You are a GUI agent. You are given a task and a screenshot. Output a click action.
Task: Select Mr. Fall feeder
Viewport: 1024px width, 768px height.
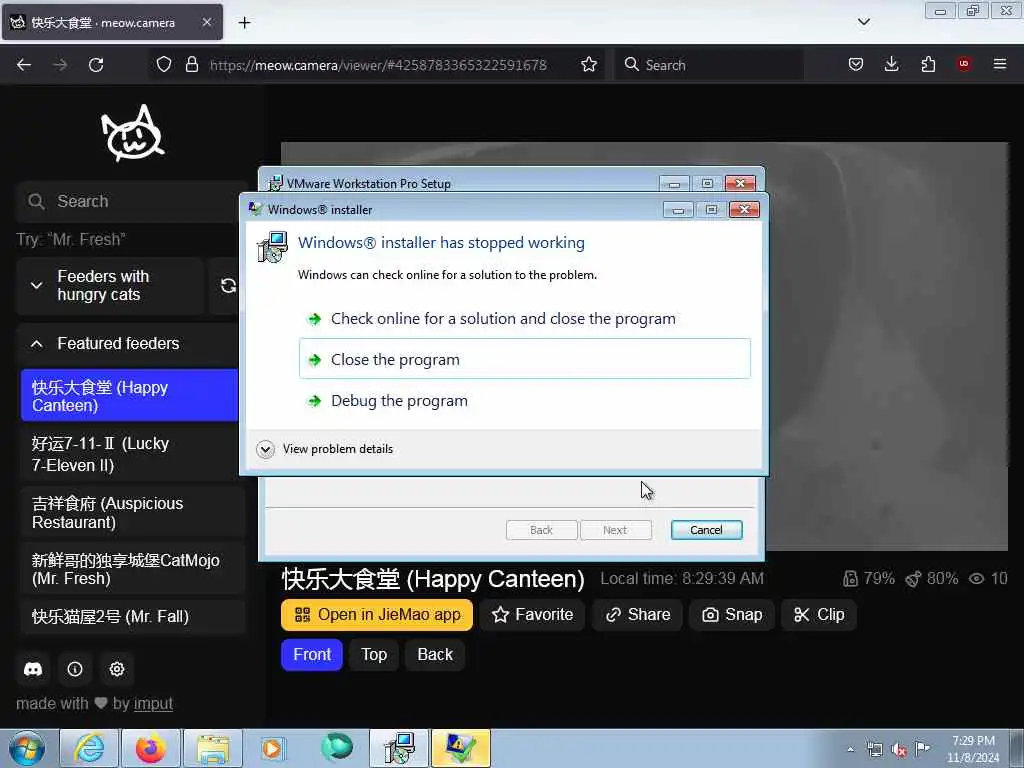[x=131, y=616]
